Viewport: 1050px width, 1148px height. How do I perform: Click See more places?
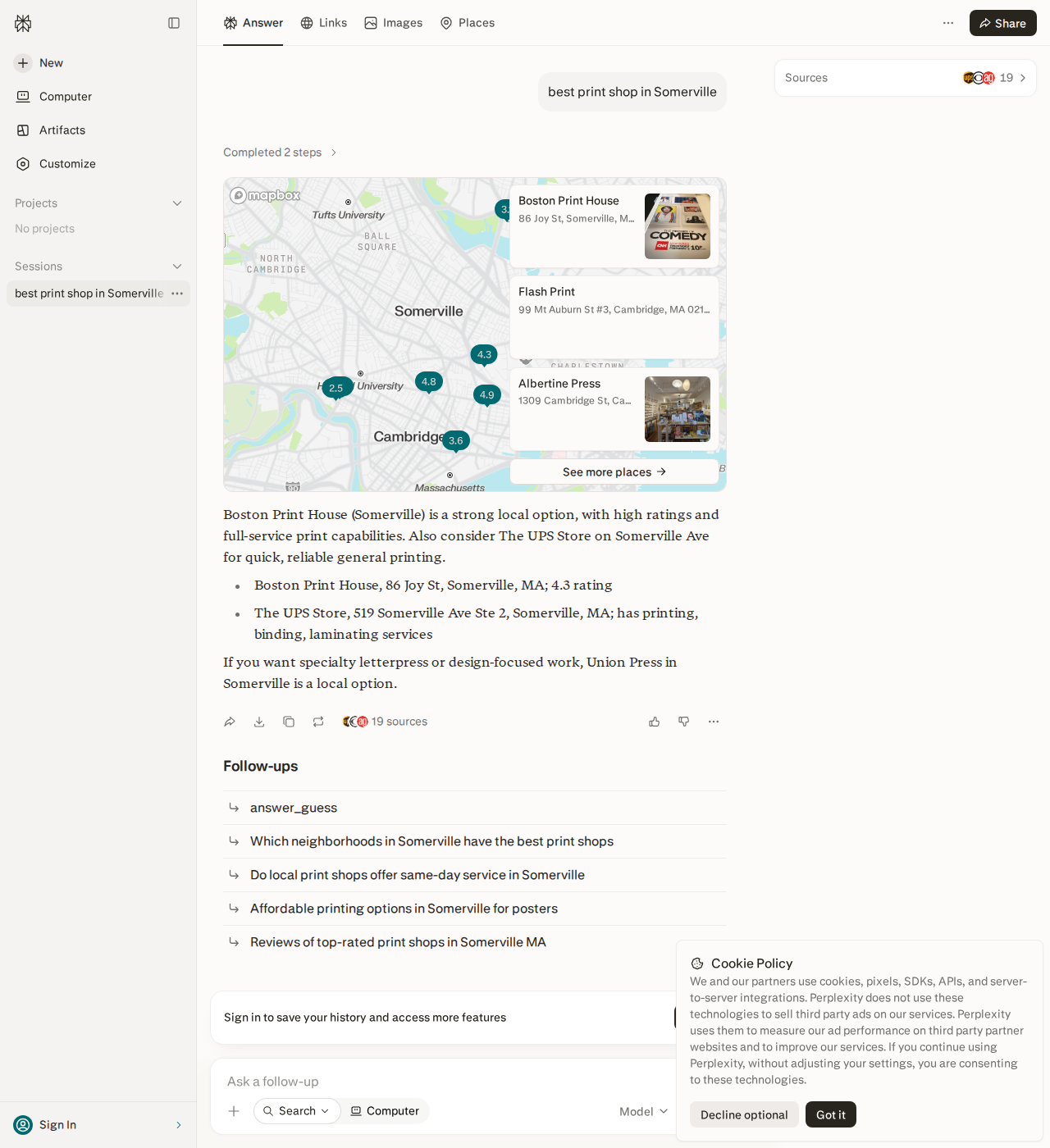614,471
